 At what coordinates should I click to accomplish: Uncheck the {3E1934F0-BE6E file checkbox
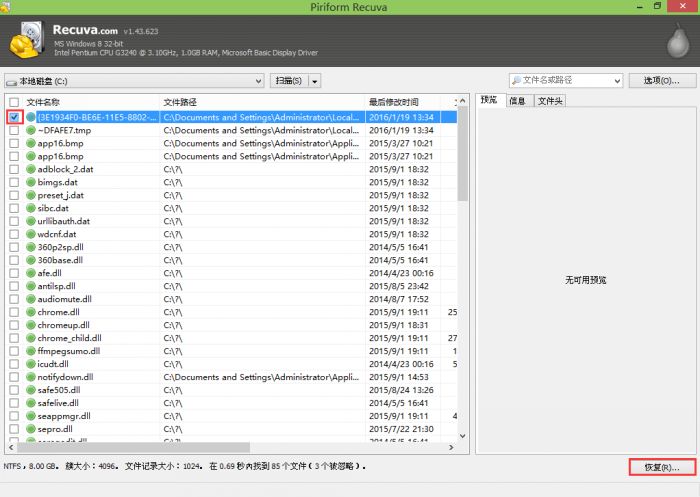[14, 117]
